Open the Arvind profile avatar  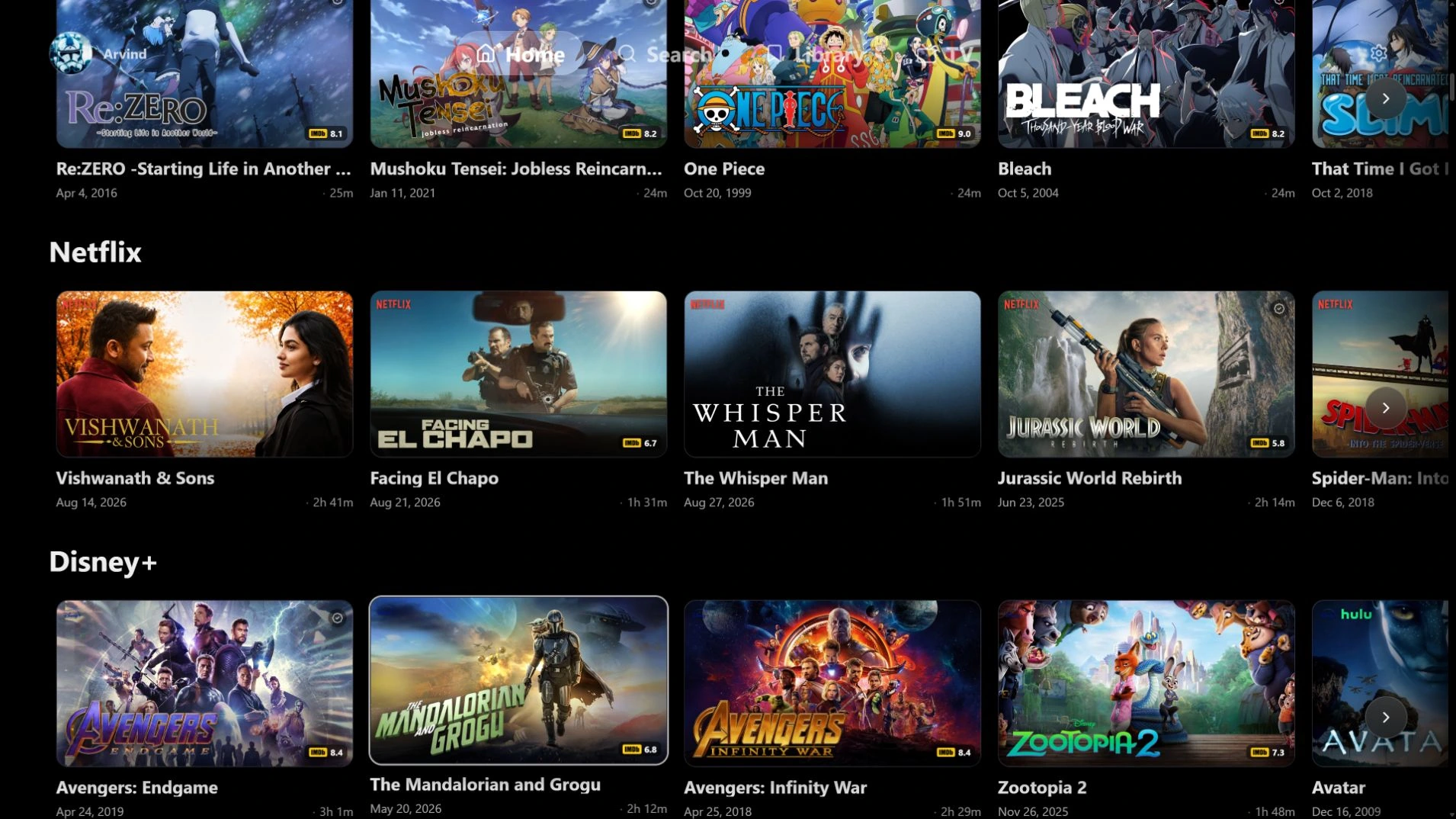point(71,53)
